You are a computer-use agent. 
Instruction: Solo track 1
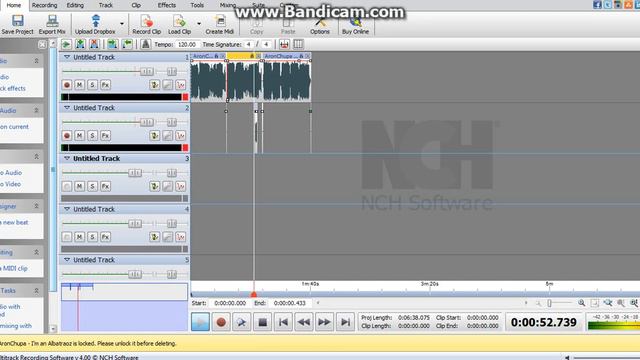point(93,85)
